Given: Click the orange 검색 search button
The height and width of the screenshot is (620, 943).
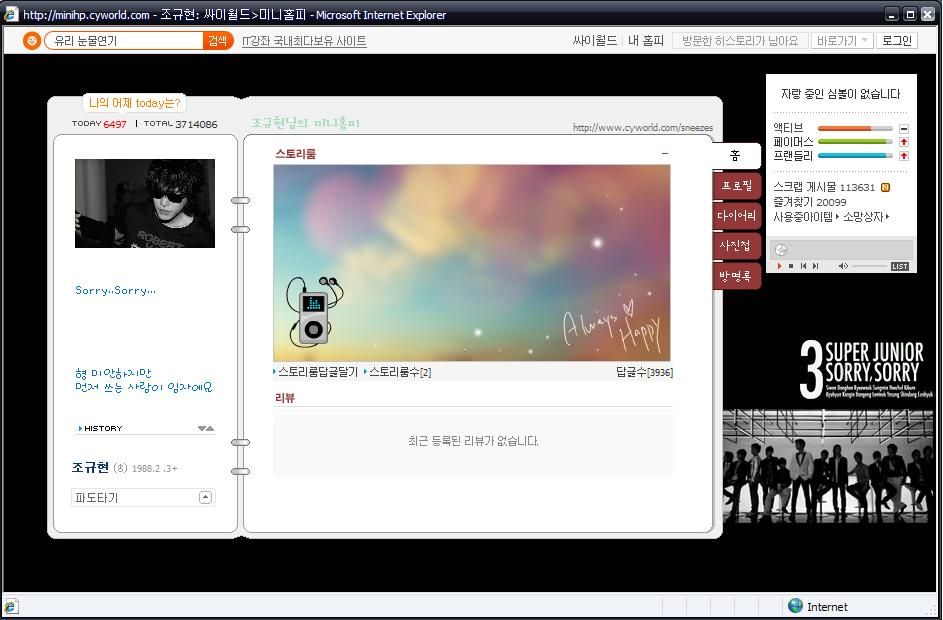Looking at the screenshot, I should point(218,40).
